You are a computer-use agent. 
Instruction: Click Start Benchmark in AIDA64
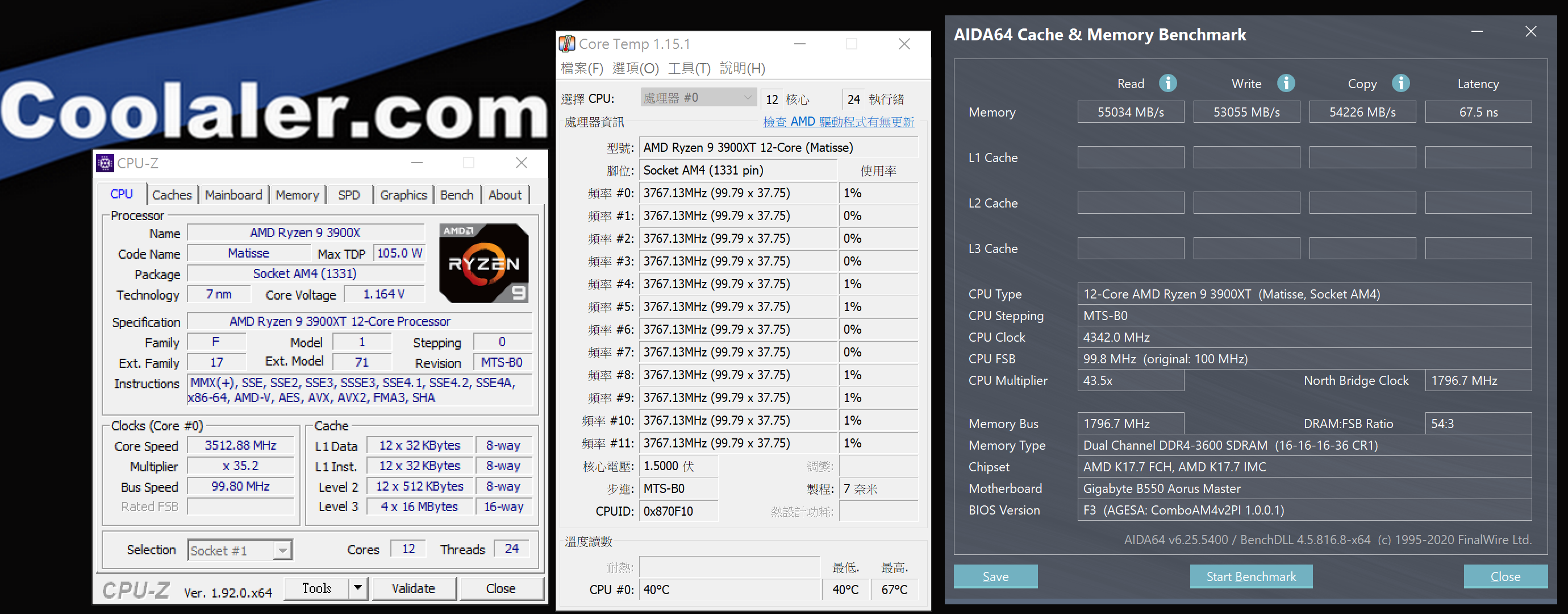click(x=1251, y=576)
